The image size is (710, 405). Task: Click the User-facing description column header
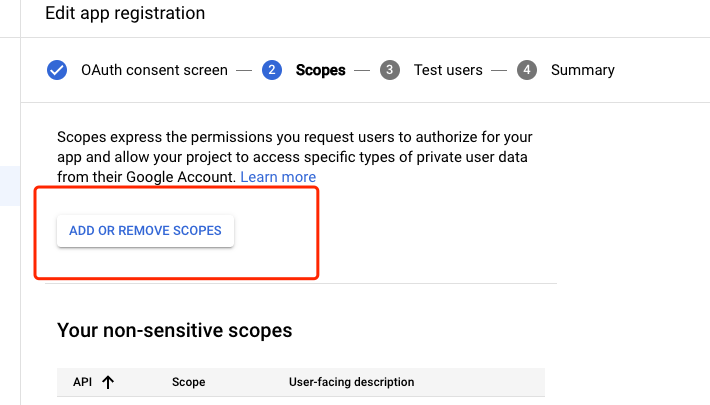click(351, 382)
